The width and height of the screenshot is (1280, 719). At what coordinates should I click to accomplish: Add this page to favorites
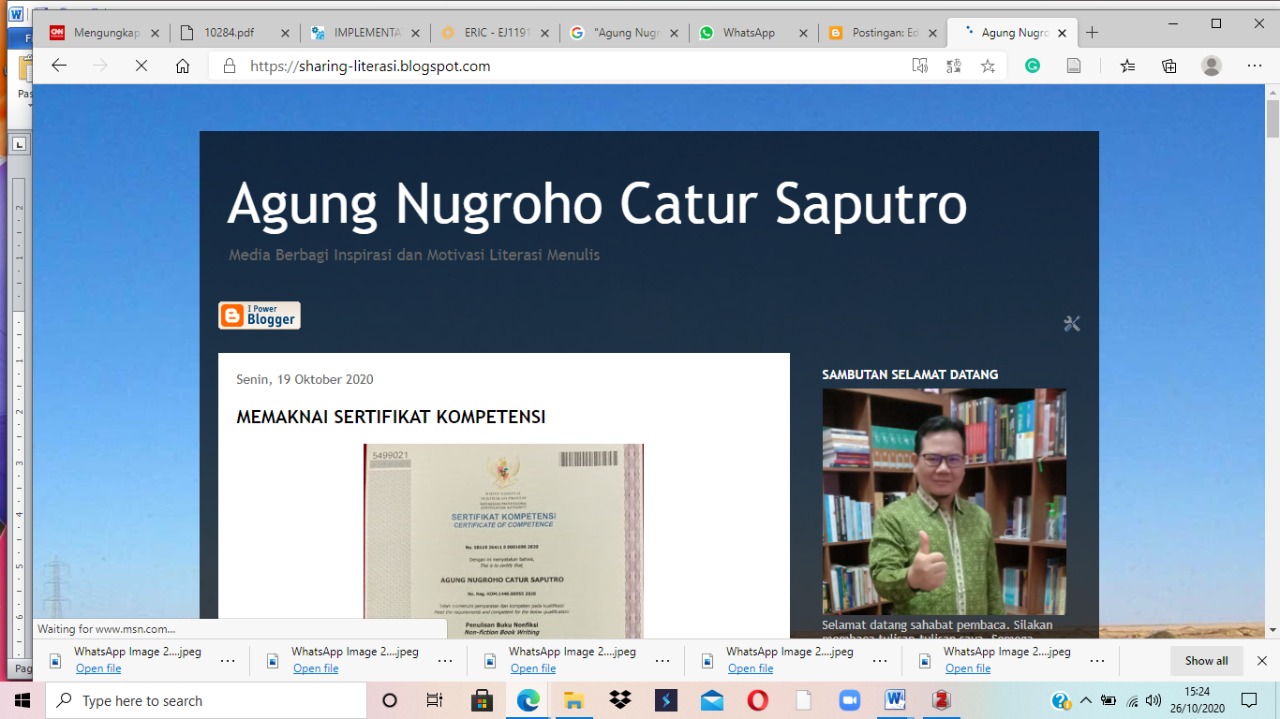pyautogui.click(x=988, y=66)
